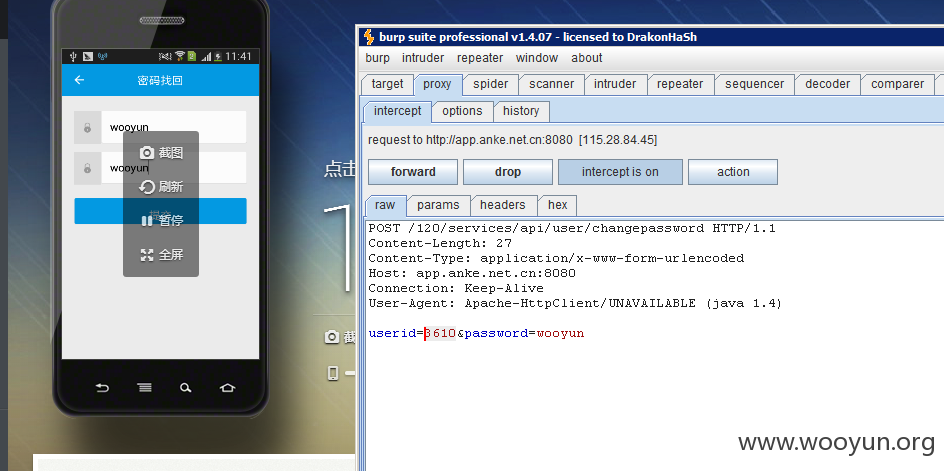Select the raw request view tab
The width and height of the screenshot is (944, 471).
385,205
